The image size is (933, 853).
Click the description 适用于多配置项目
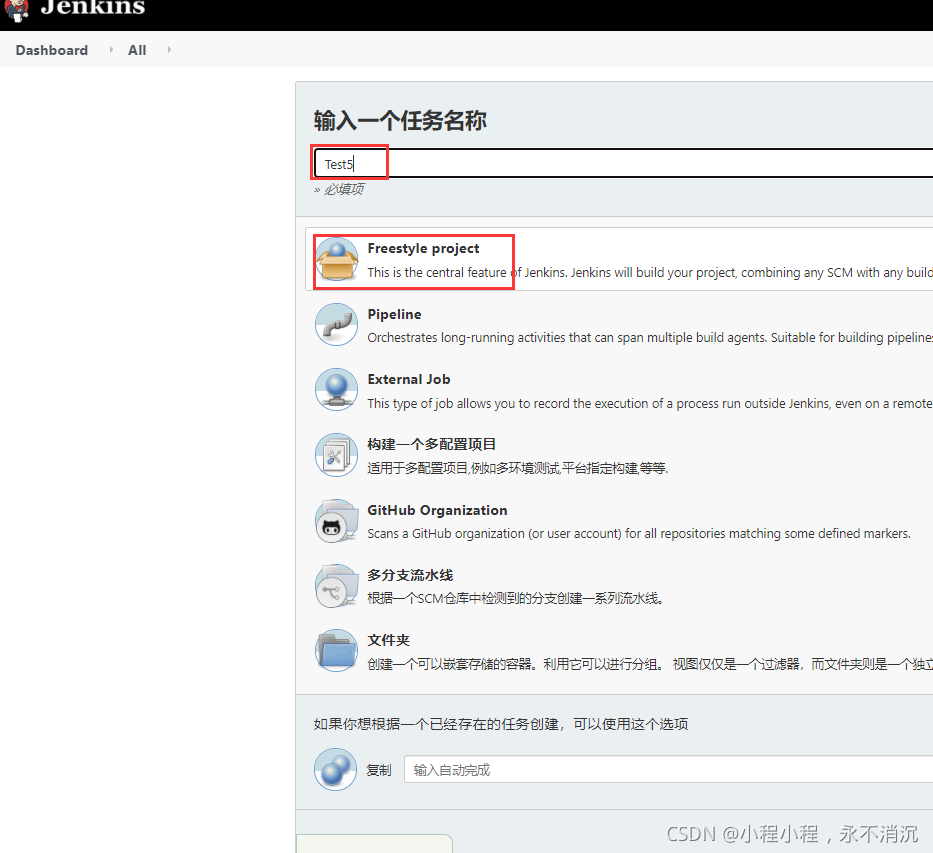tap(517, 468)
